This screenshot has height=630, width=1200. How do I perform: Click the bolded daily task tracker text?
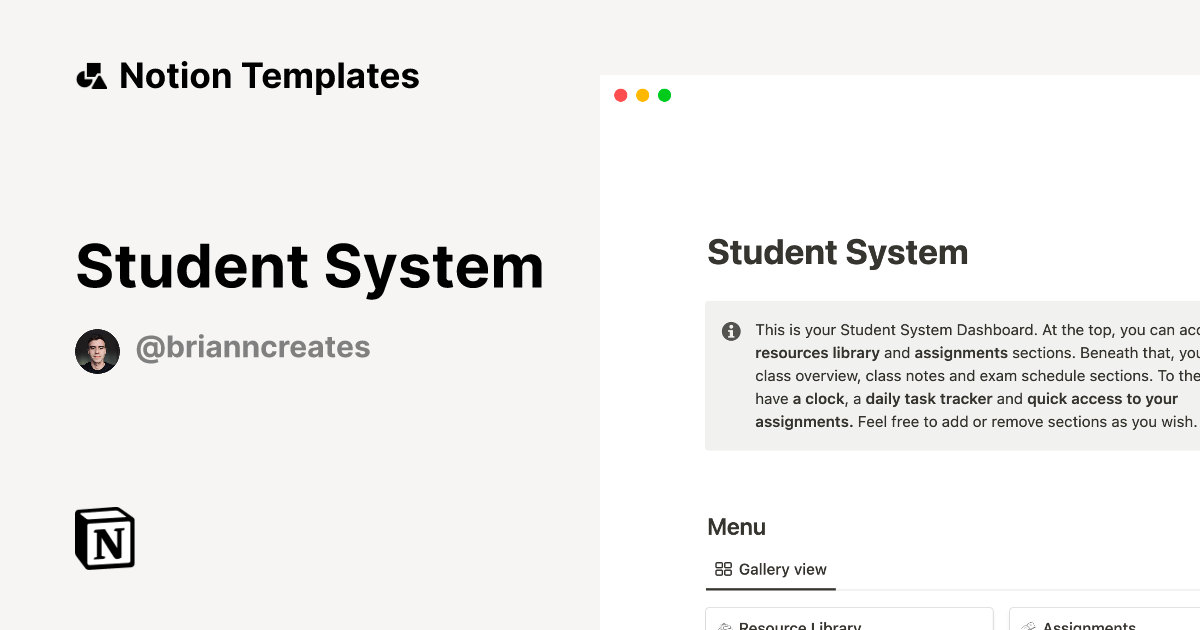pos(928,398)
